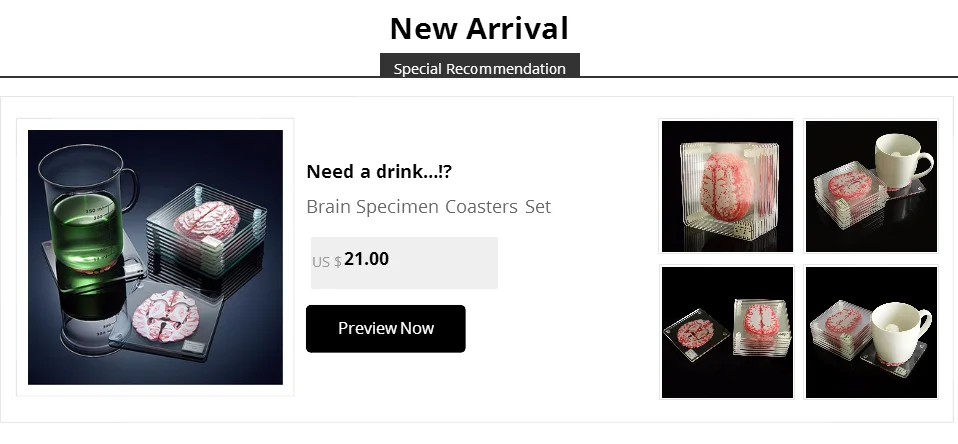
Task: Open the large brain coasters product photo
Action: tap(155, 257)
